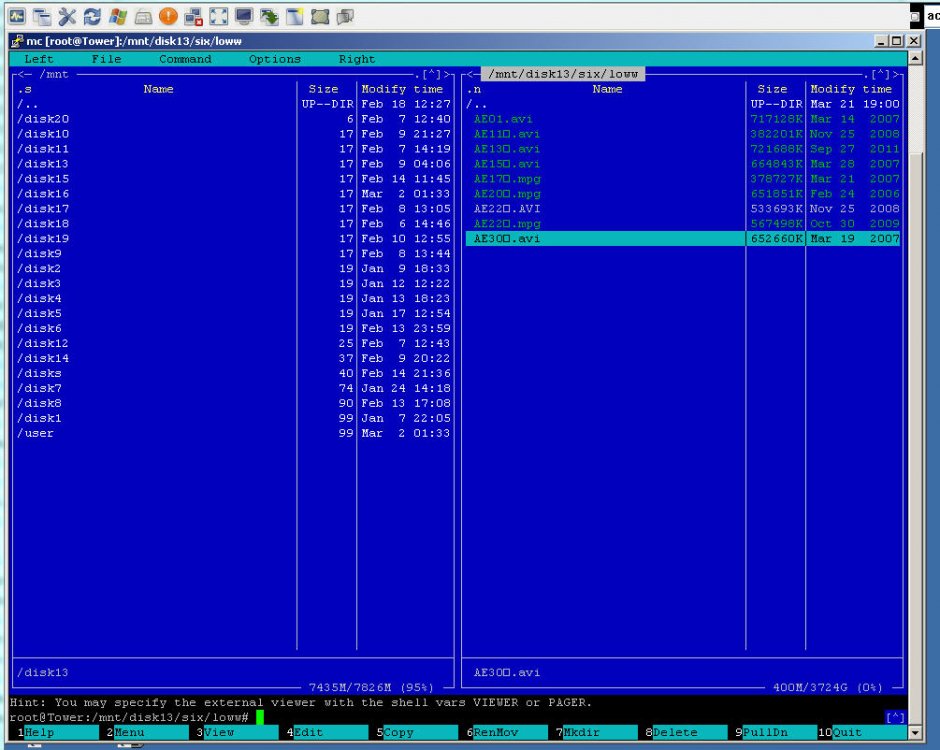Select the file sized 382201K

click(683, 134)
